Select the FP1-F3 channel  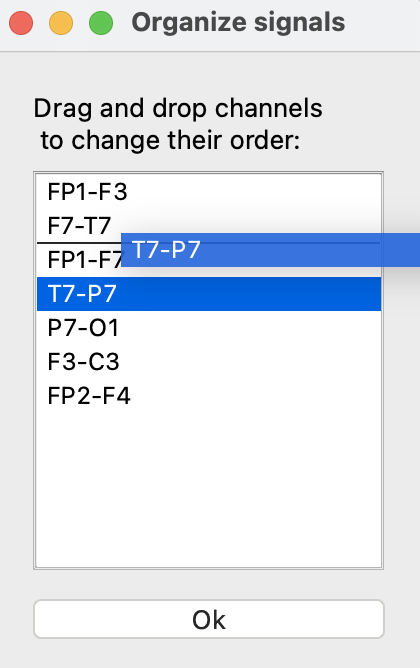pos(209,192)
